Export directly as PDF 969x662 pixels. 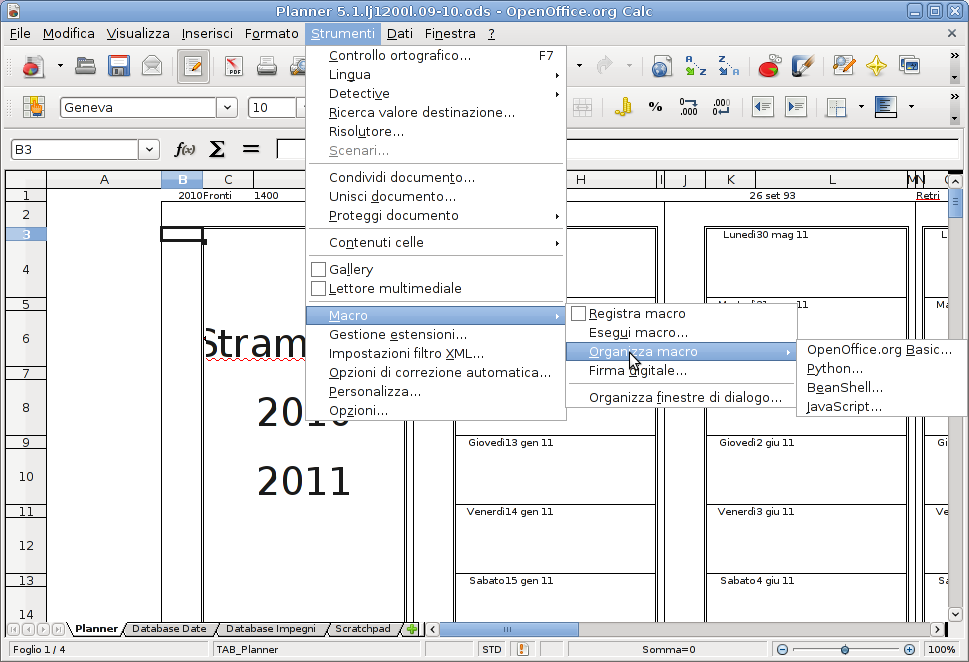234,66
